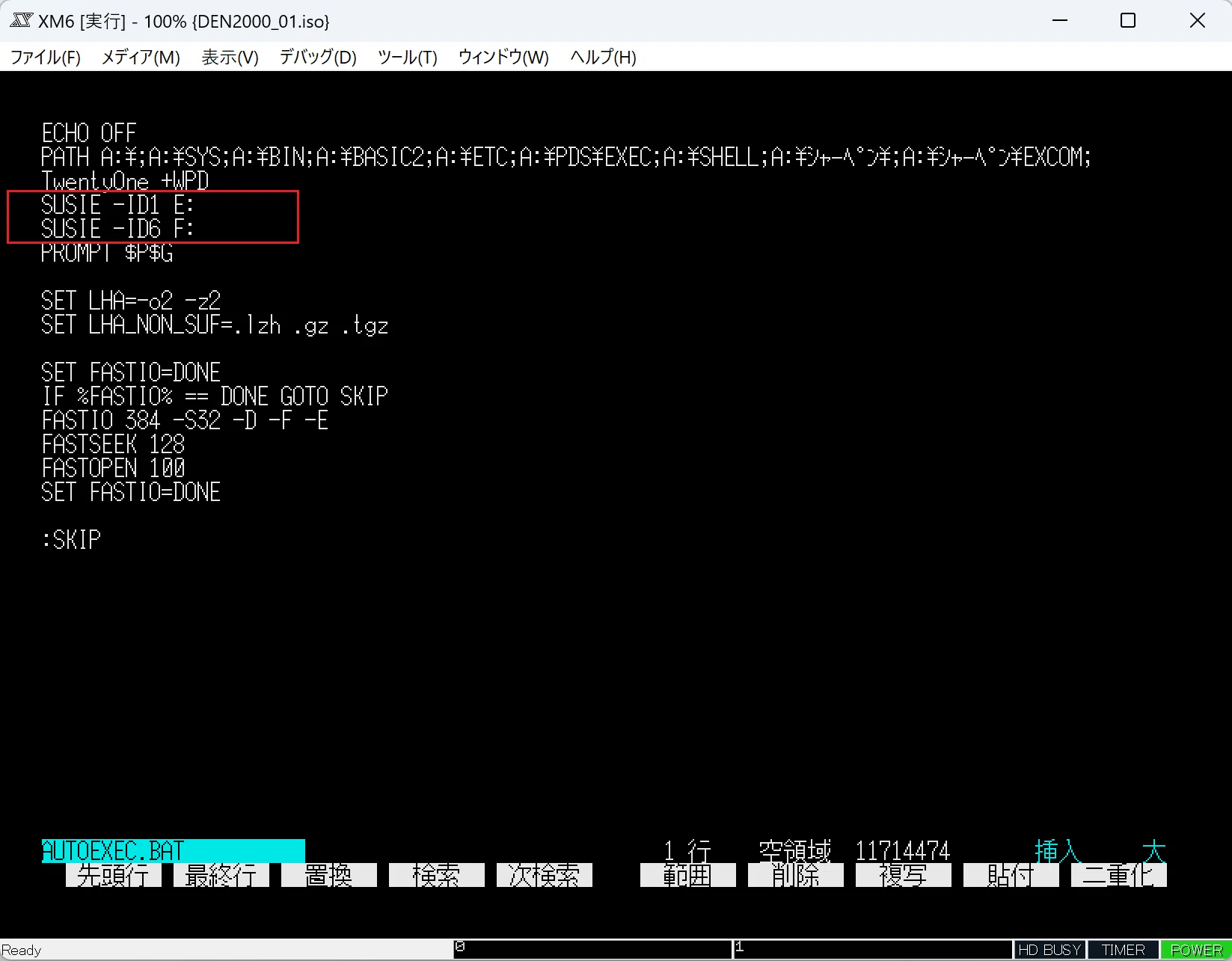Screen dimensions: 1232x961
Task: Click the :SKIP label line
Action: 71,540
